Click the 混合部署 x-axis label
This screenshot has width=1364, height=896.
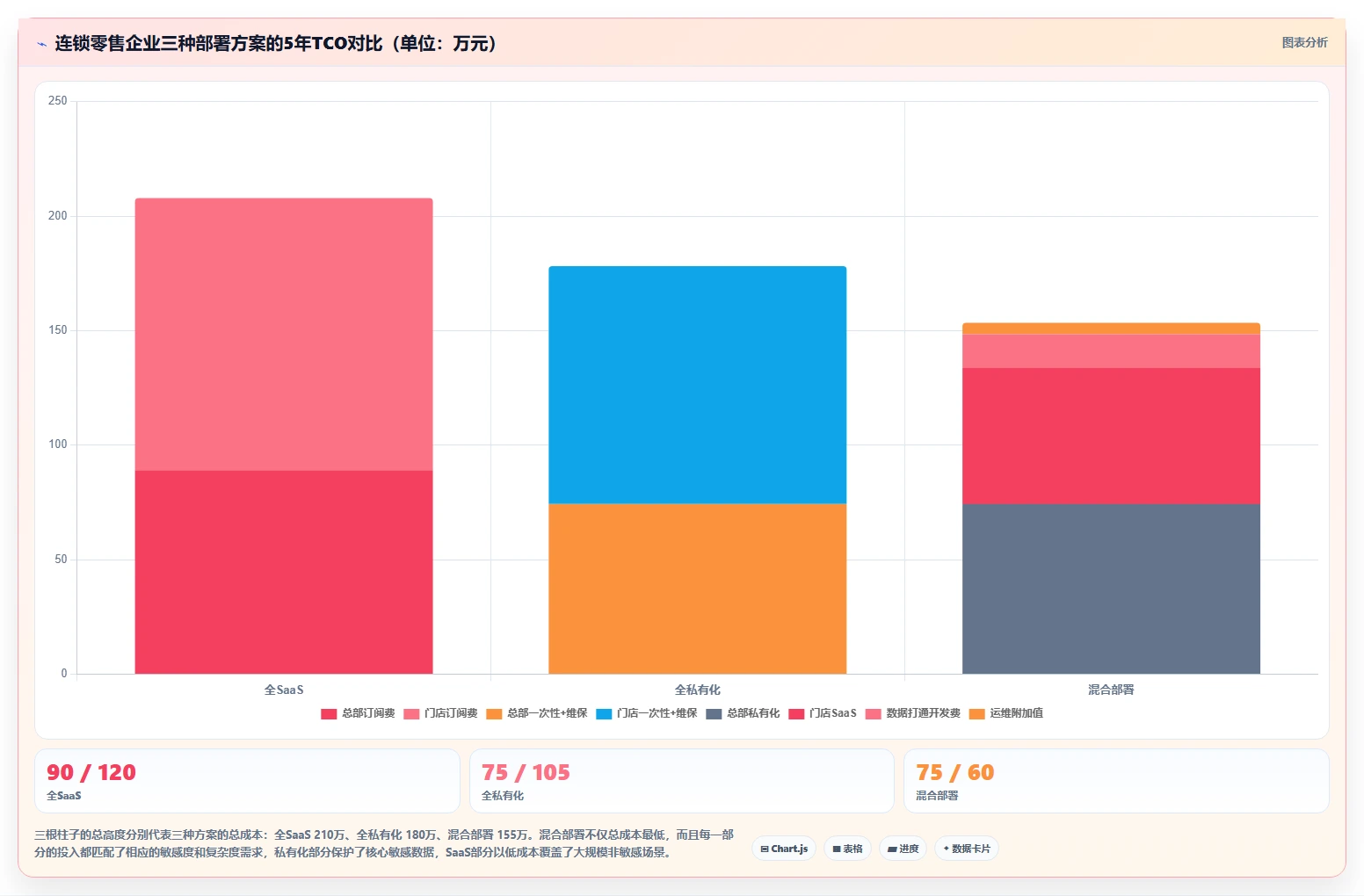click(1111, 690)
